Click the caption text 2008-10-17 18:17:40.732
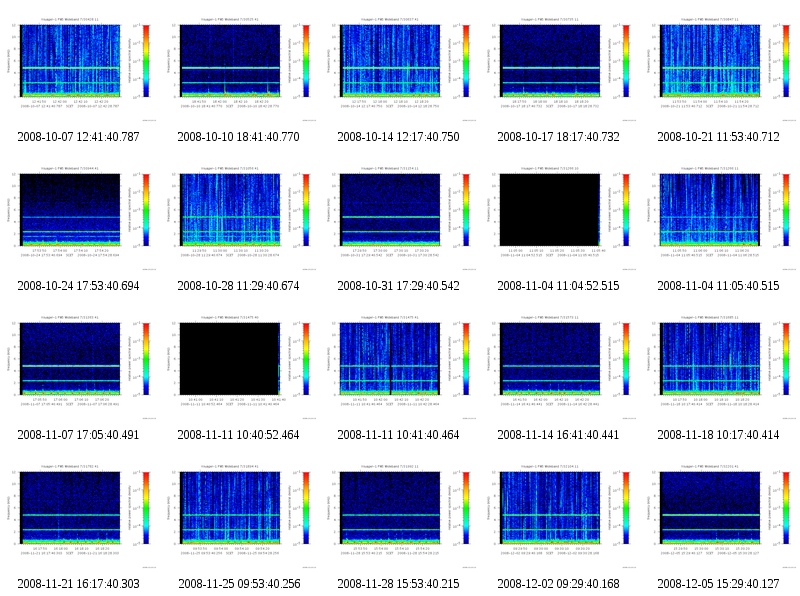The height and width of the screenshot is (596, 800). tap(558, 137)
